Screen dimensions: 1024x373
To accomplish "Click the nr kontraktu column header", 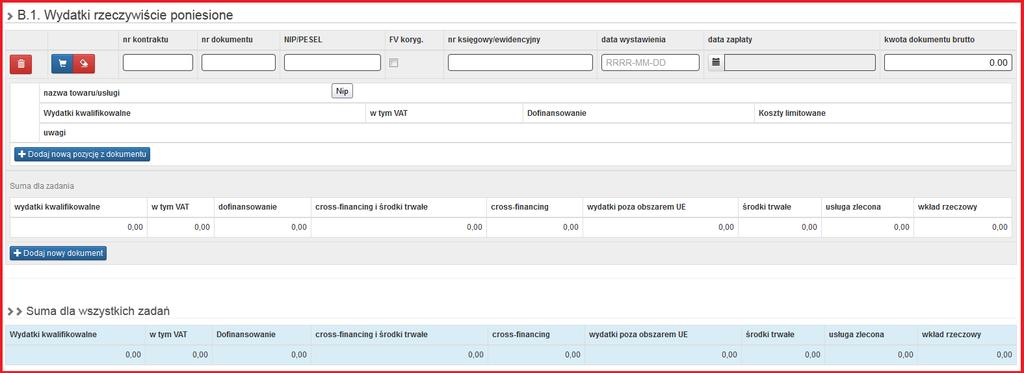I will tap(146, 39).
